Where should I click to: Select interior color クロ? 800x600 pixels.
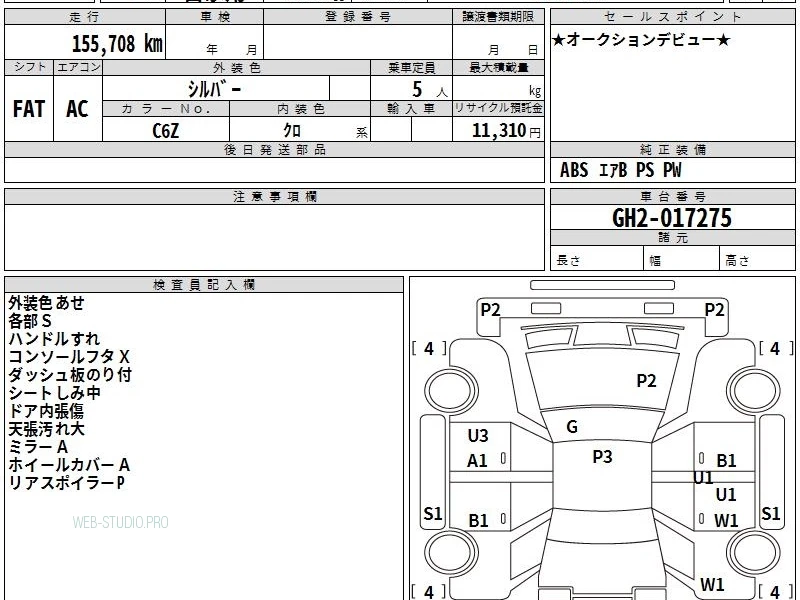[x=292, y=131]
